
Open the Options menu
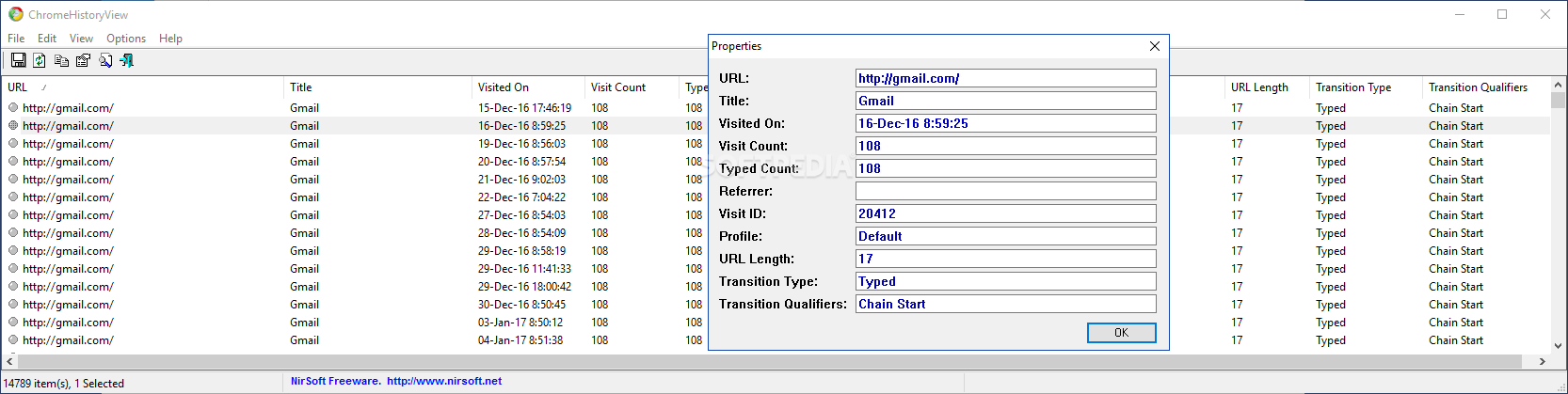126,39
